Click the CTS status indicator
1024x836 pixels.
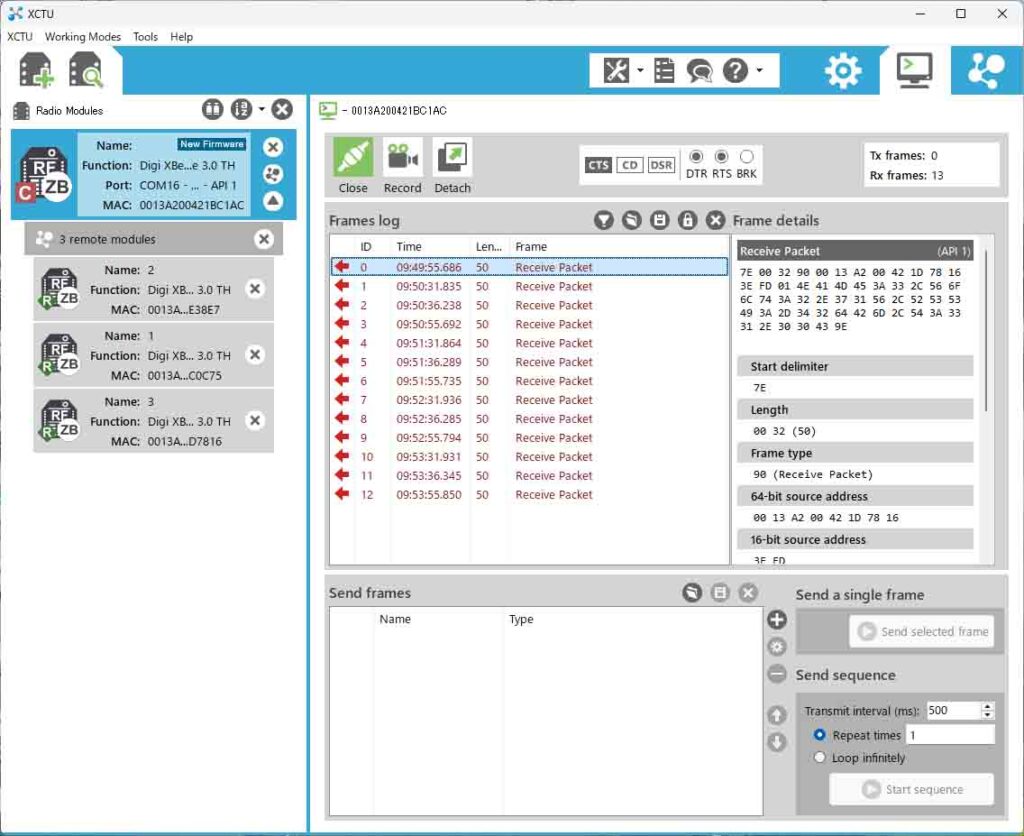point(598,165)
